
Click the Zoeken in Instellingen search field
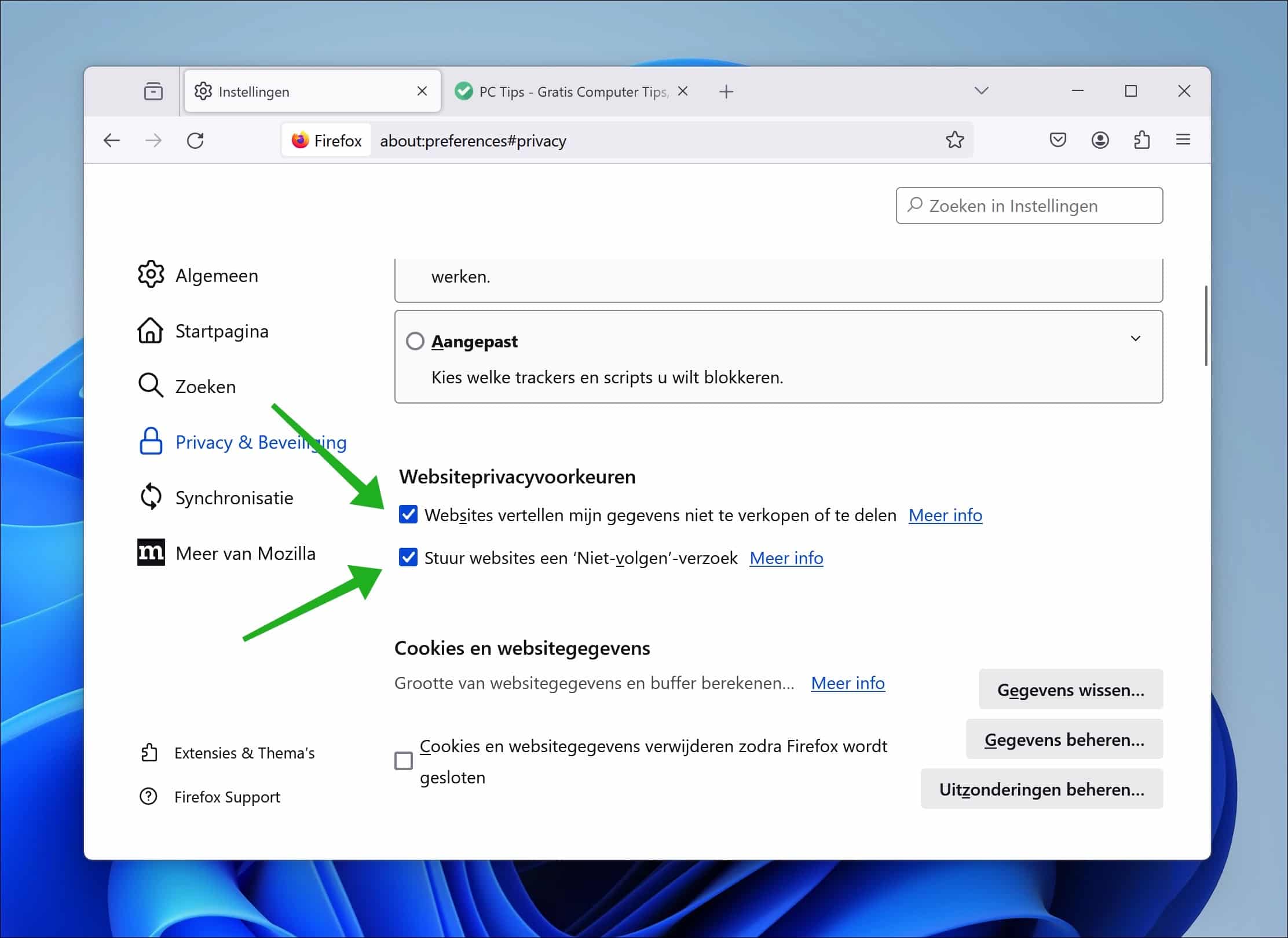coord(1029,206)
